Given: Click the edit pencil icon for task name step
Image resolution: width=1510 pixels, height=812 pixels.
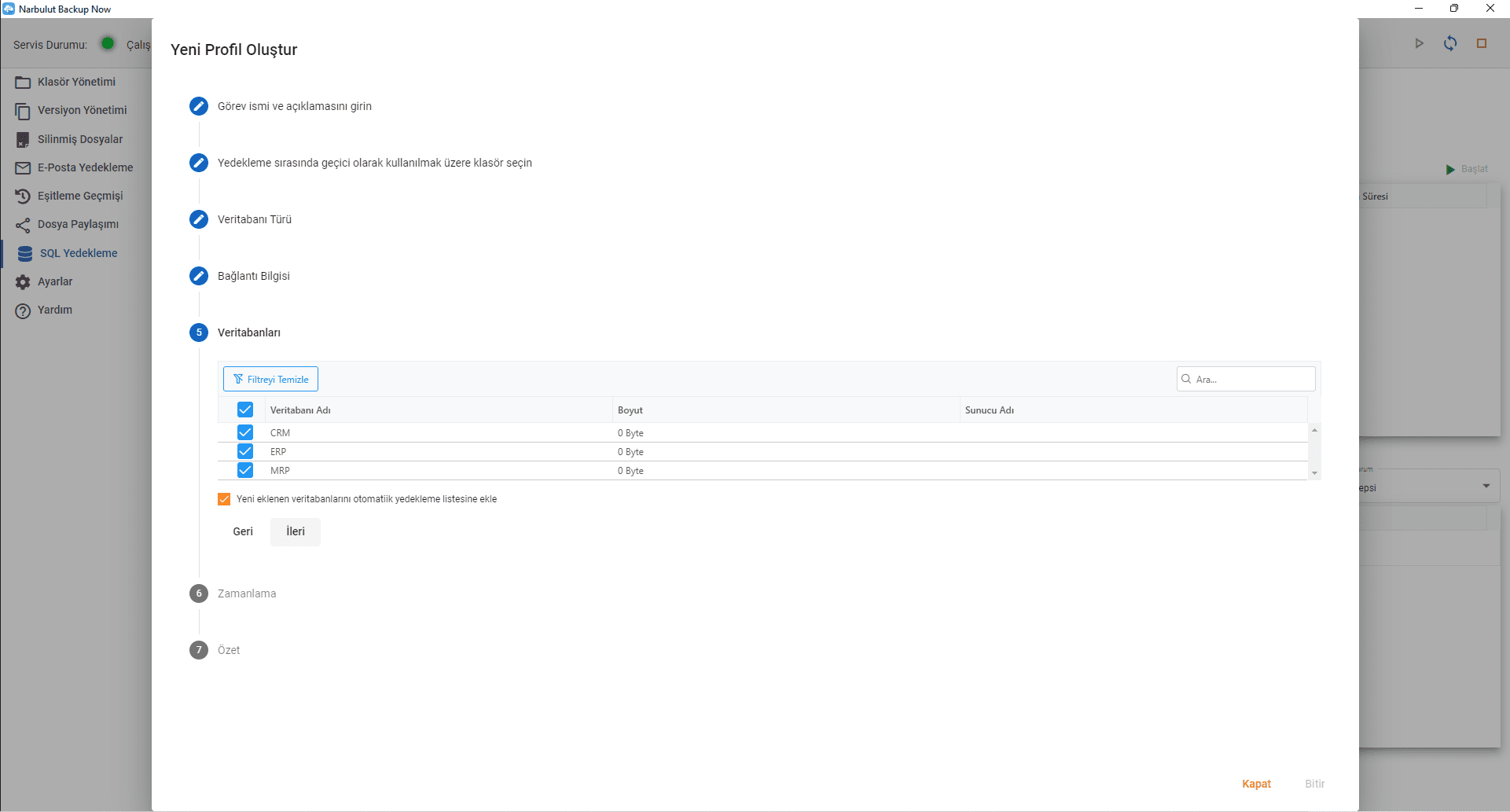Looking at the screenshot, I should pos(199,106).
